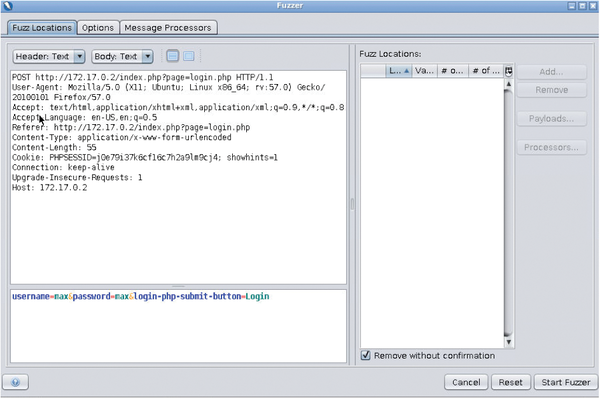Open the Header: Text dropdown
The image size is (600, 398).
coord(49,56)
